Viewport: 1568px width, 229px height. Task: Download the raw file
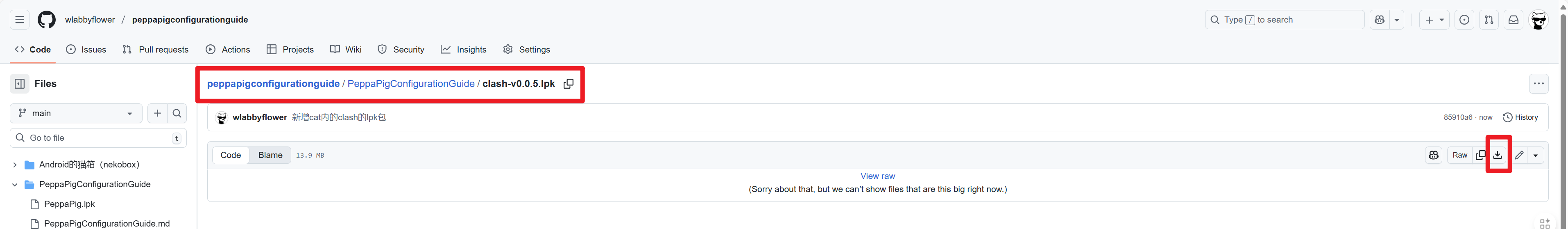[1498, 155]
